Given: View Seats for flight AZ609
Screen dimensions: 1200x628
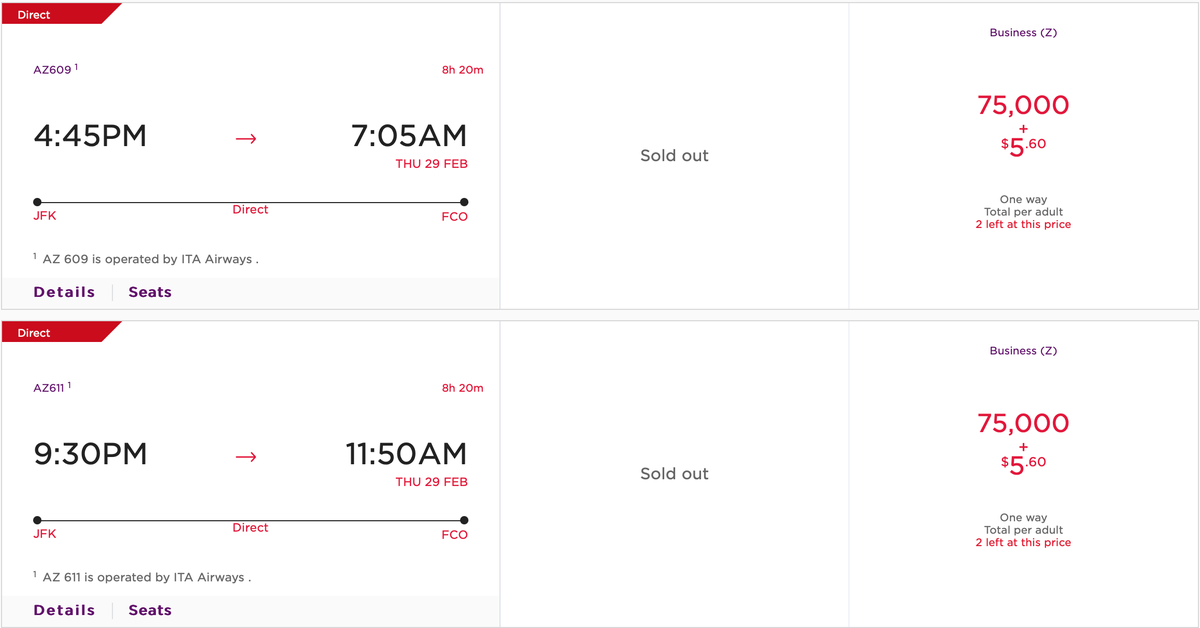Looking at the screenshot, I should 150,291.
